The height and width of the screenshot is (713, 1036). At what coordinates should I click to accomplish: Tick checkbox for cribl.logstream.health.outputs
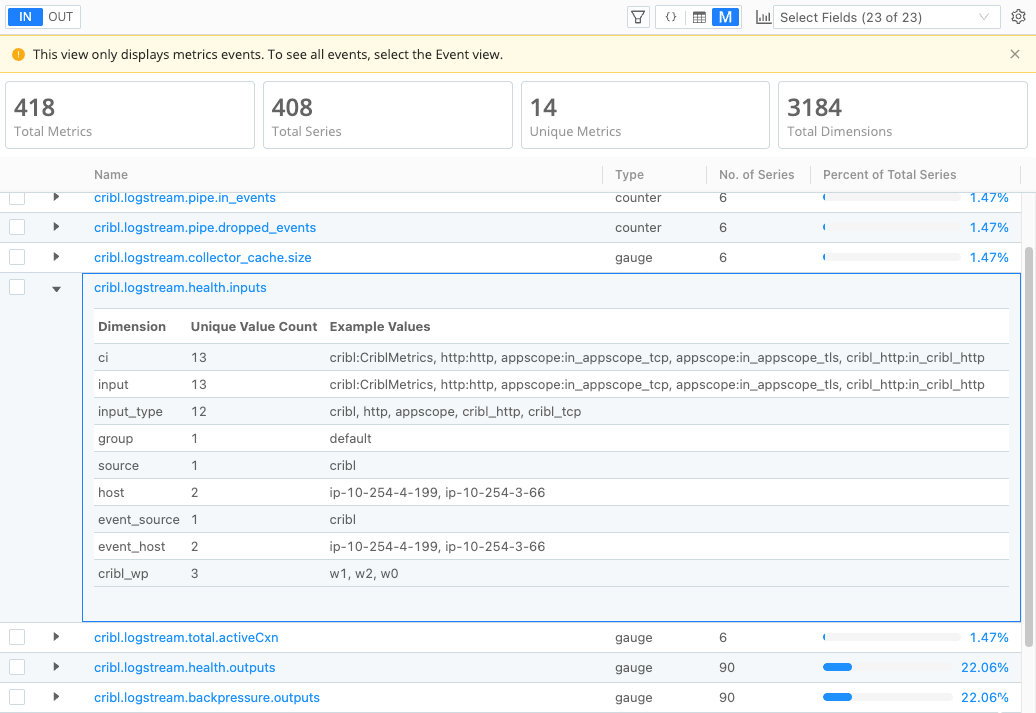17,667
